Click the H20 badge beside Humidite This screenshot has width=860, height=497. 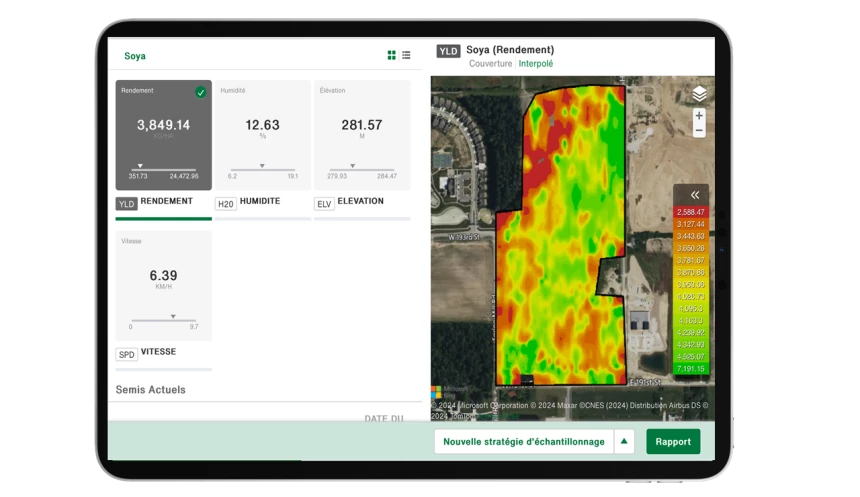[x=226, y=203]
